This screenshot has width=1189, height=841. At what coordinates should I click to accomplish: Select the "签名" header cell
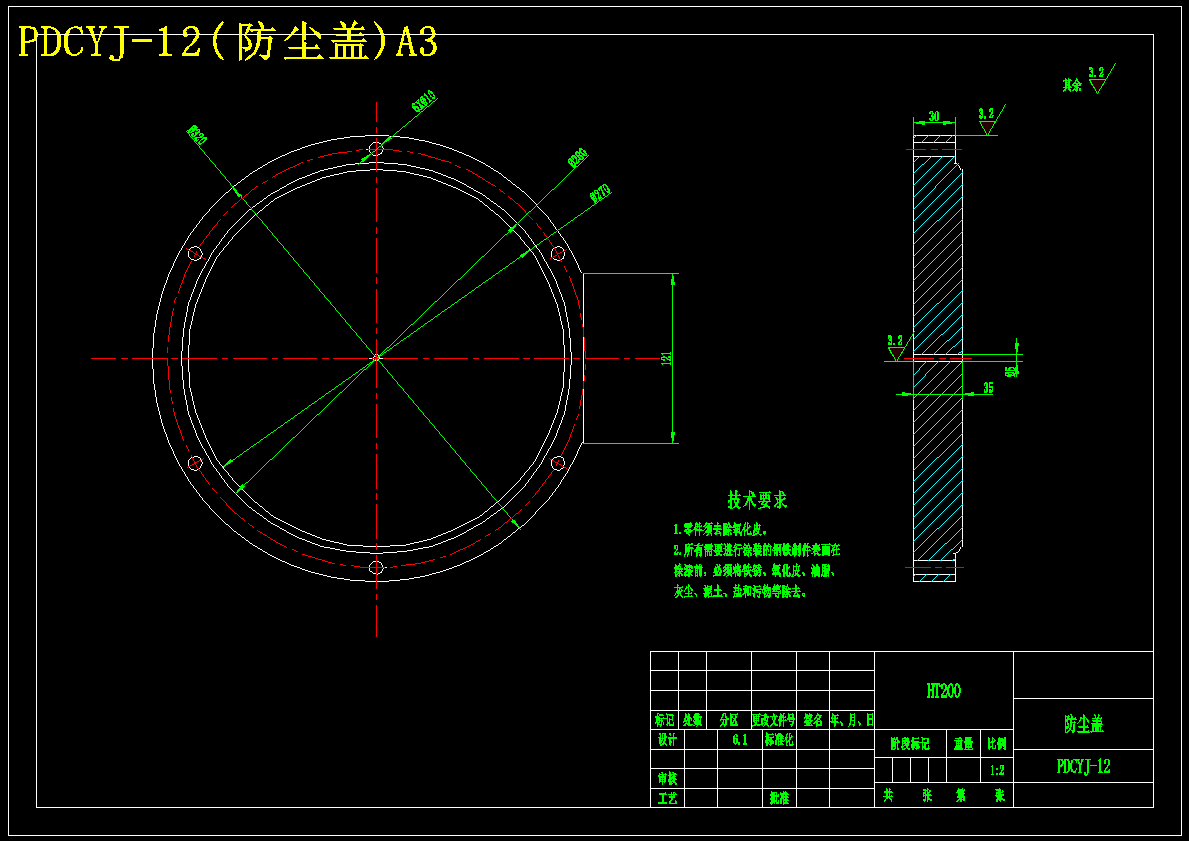(813, 719)
